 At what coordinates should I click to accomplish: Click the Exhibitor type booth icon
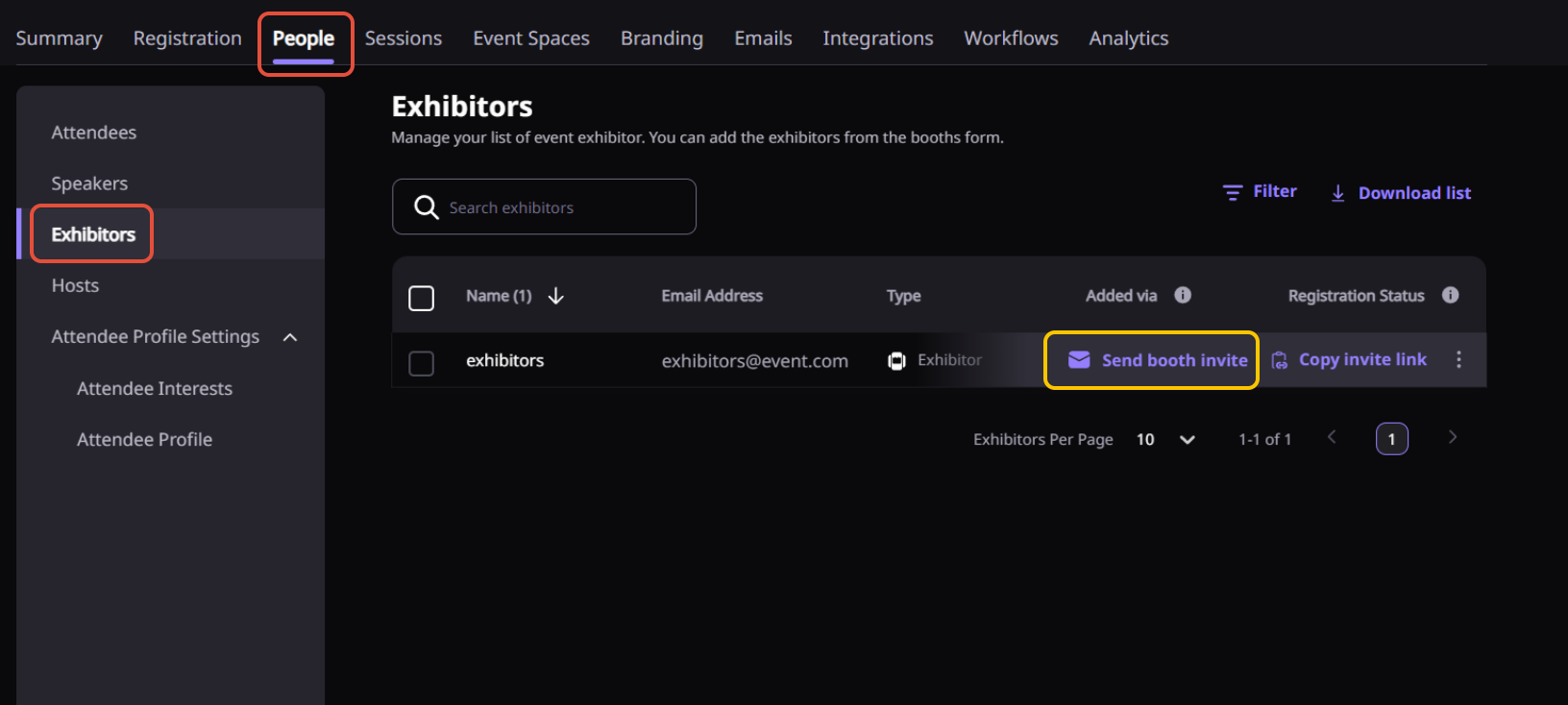[x=896, y=361]
